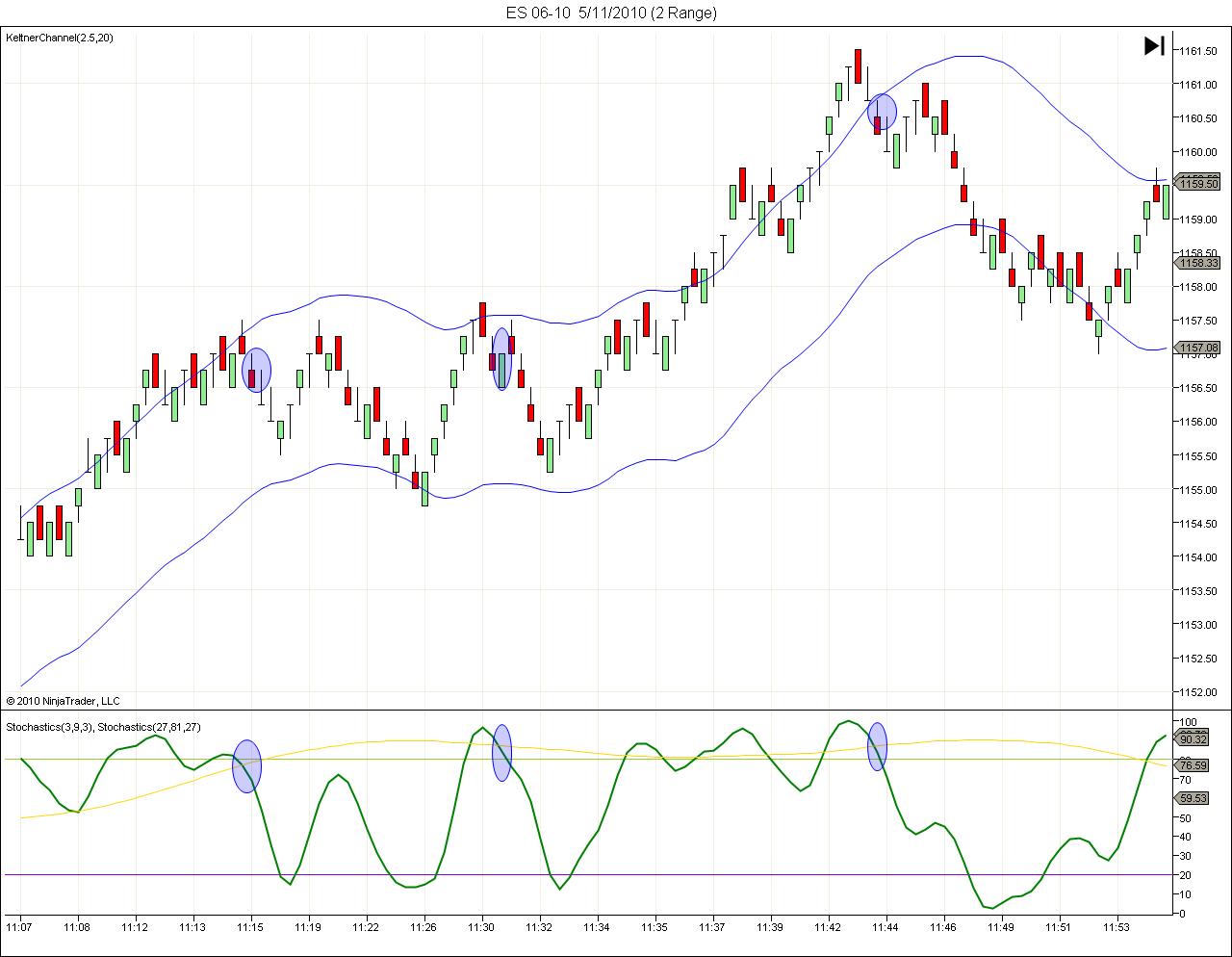Click the 11:13 time axis label

pyautogui.click(x=192, y=927)
